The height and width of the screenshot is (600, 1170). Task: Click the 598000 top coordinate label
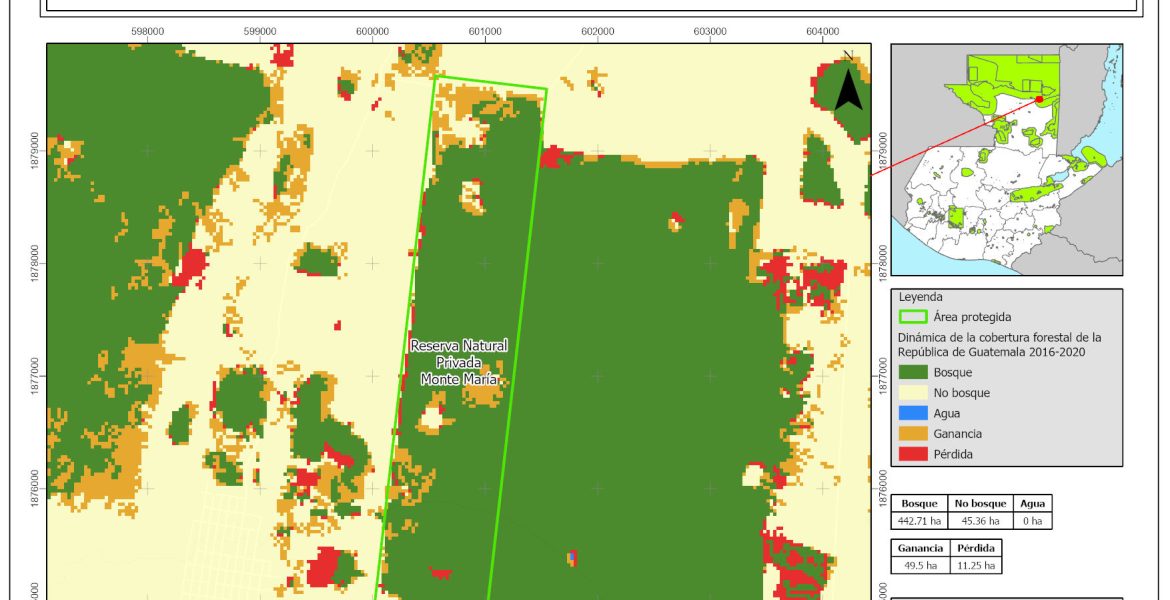coord(148,30)
